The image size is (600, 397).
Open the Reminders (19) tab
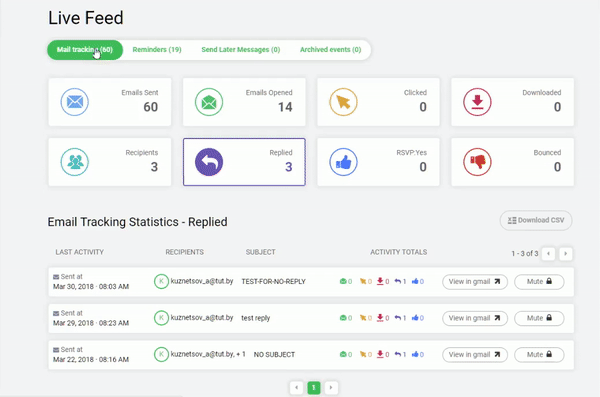coord(157,50)
